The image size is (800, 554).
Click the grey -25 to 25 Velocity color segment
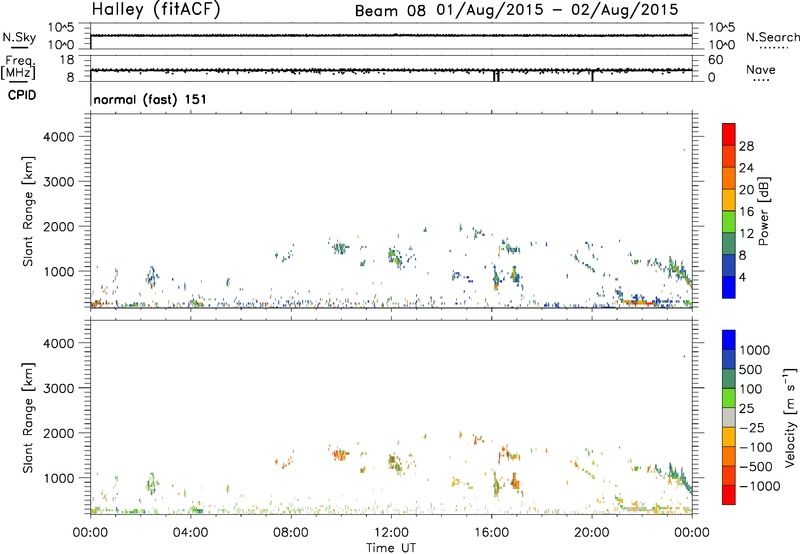[729, 417]
